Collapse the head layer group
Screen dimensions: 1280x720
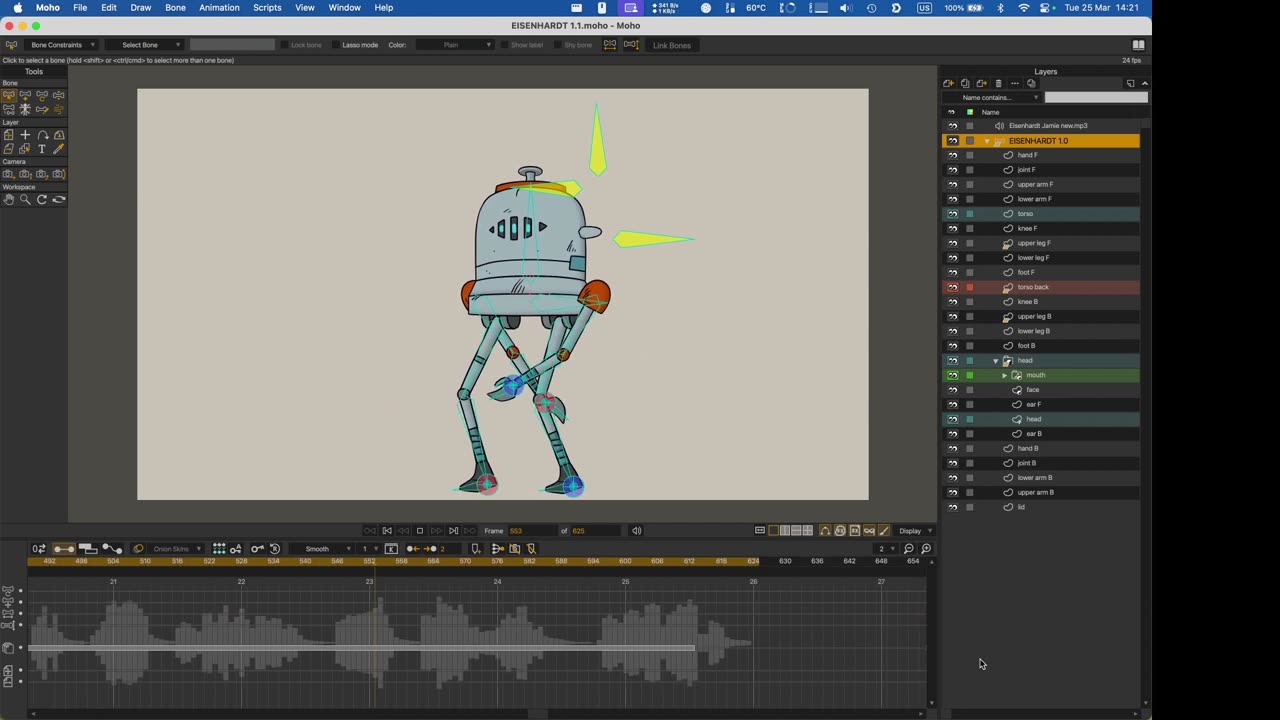(x=996, y=360)
